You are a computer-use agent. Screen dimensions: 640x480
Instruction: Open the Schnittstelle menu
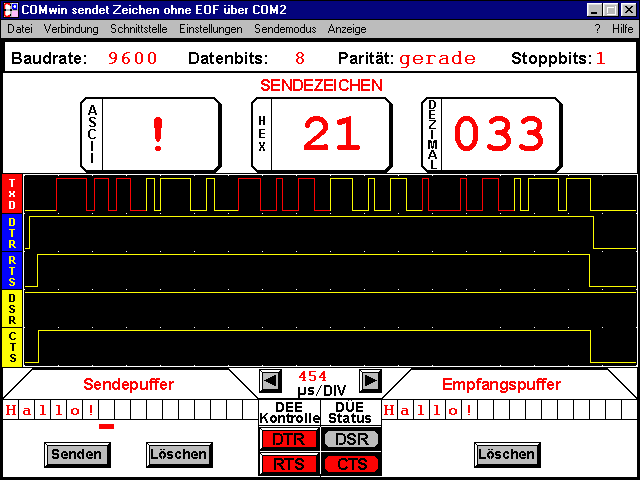point(139,29)
